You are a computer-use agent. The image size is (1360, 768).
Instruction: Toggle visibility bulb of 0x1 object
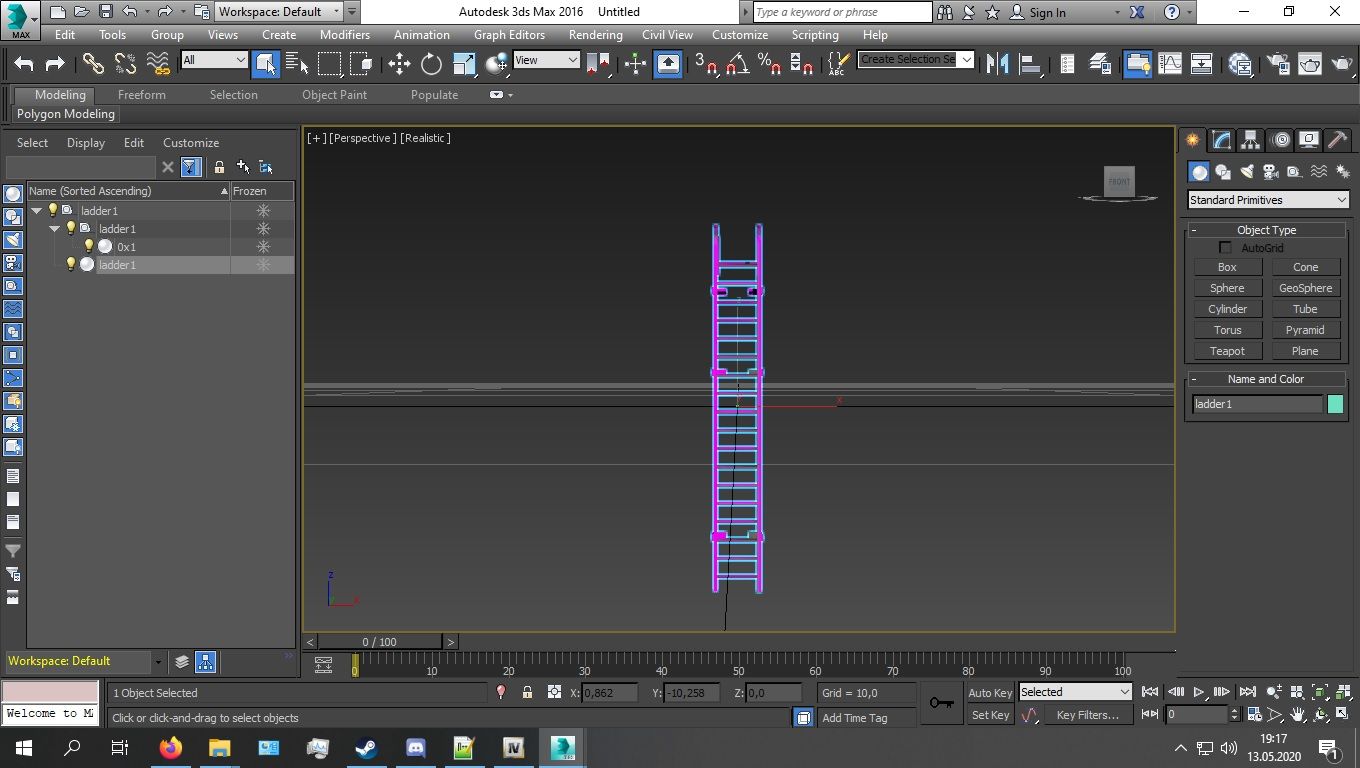88,247
